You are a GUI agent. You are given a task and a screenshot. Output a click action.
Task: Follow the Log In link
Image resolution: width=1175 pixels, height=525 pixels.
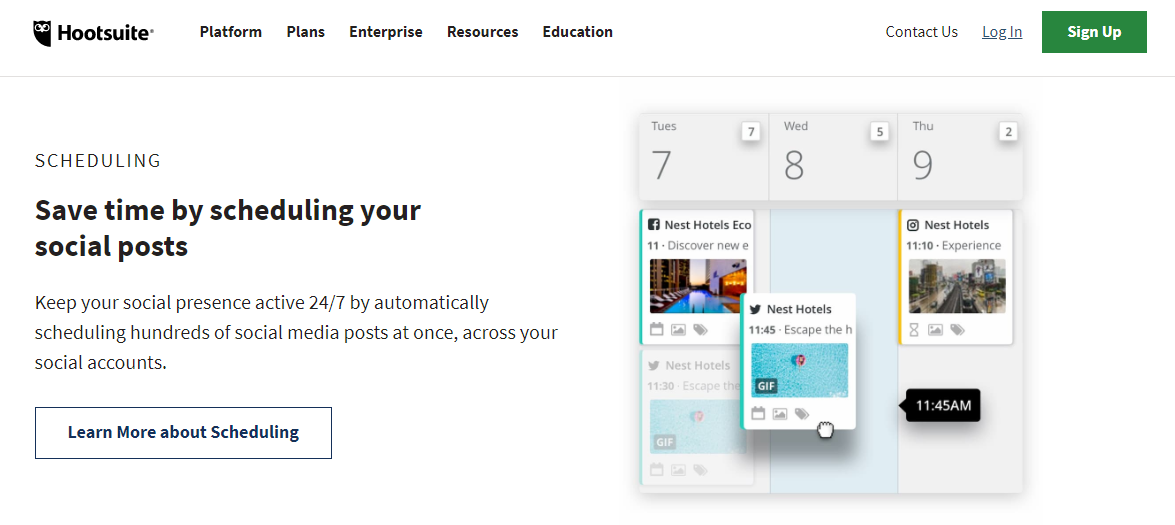[1002, 32]
